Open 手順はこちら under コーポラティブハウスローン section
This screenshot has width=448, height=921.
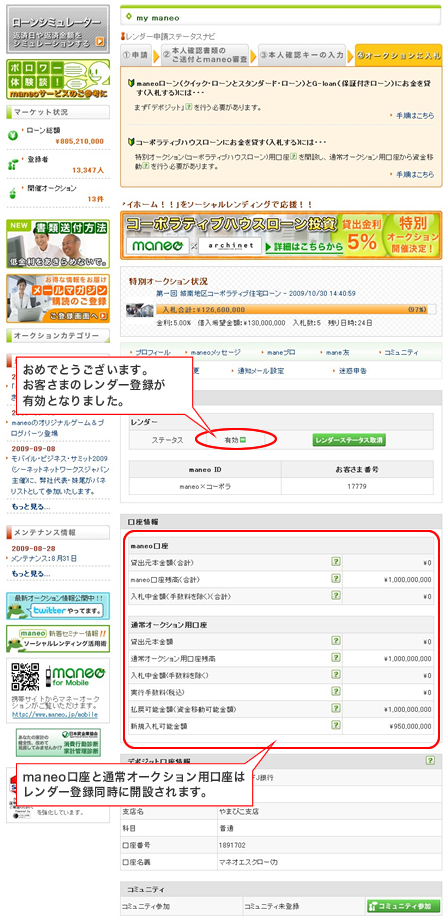[x=415, y=174]
